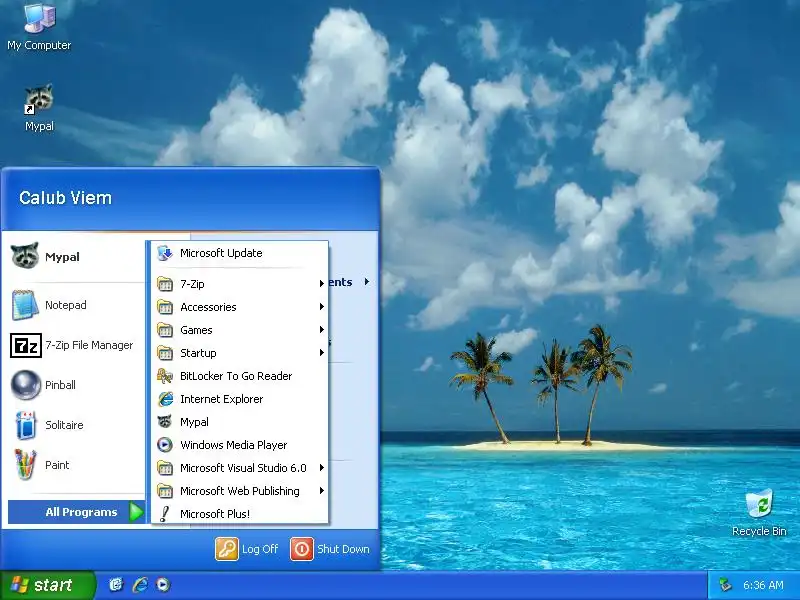Click the system tray network icon

[725, 585]
